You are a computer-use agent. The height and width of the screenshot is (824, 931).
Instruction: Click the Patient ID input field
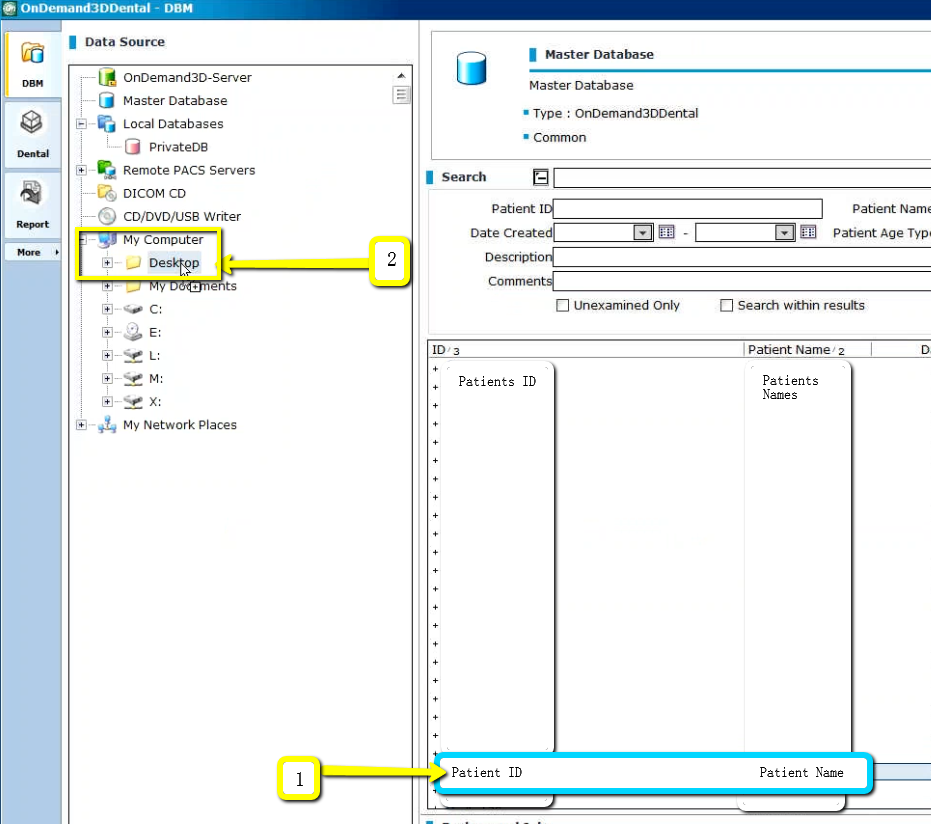click(x=688, y=208)
